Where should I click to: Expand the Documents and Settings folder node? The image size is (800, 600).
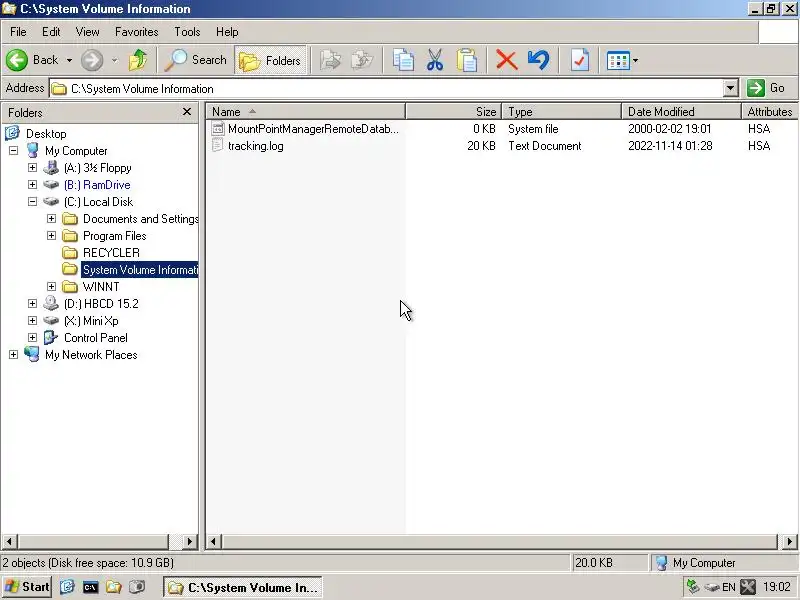coord(51,218)
